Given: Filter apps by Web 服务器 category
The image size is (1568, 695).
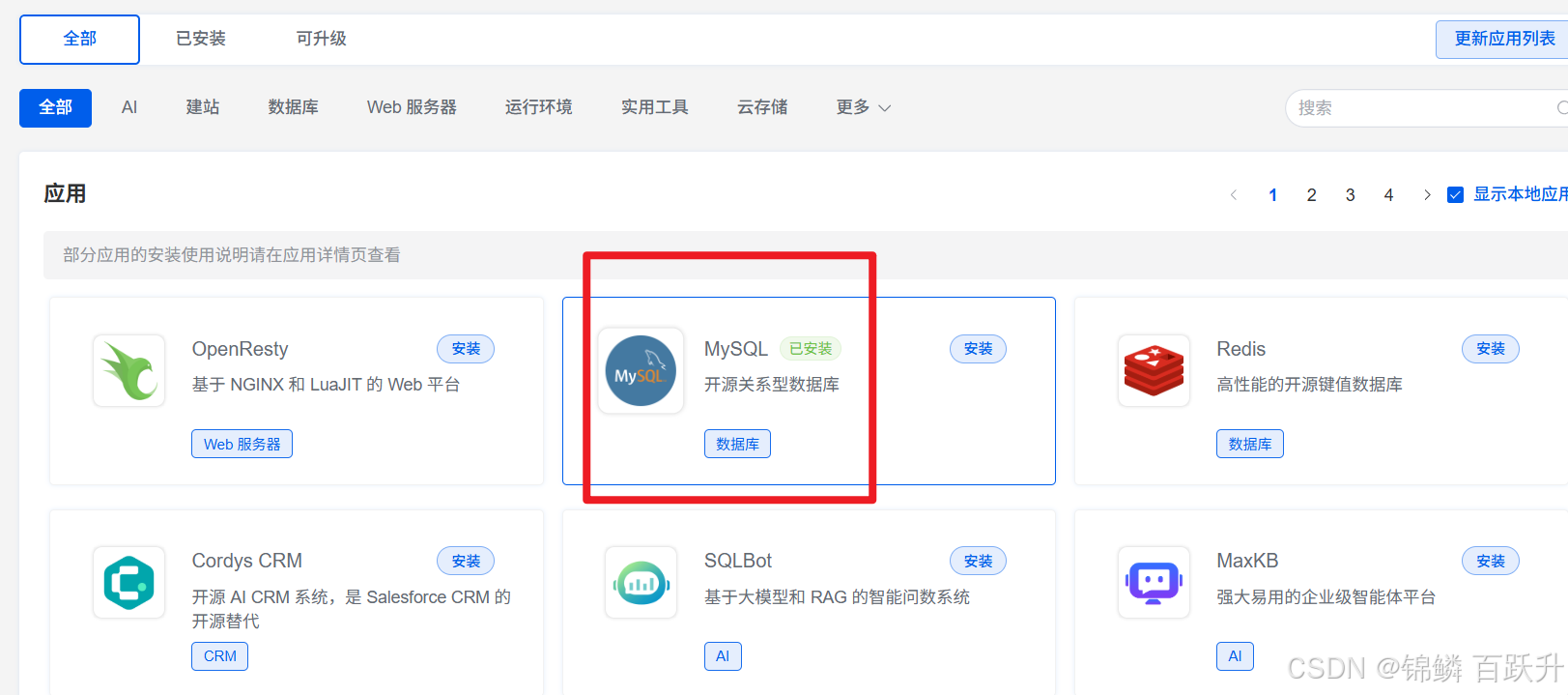Looking at the screenshot, I should pos(412,107).
